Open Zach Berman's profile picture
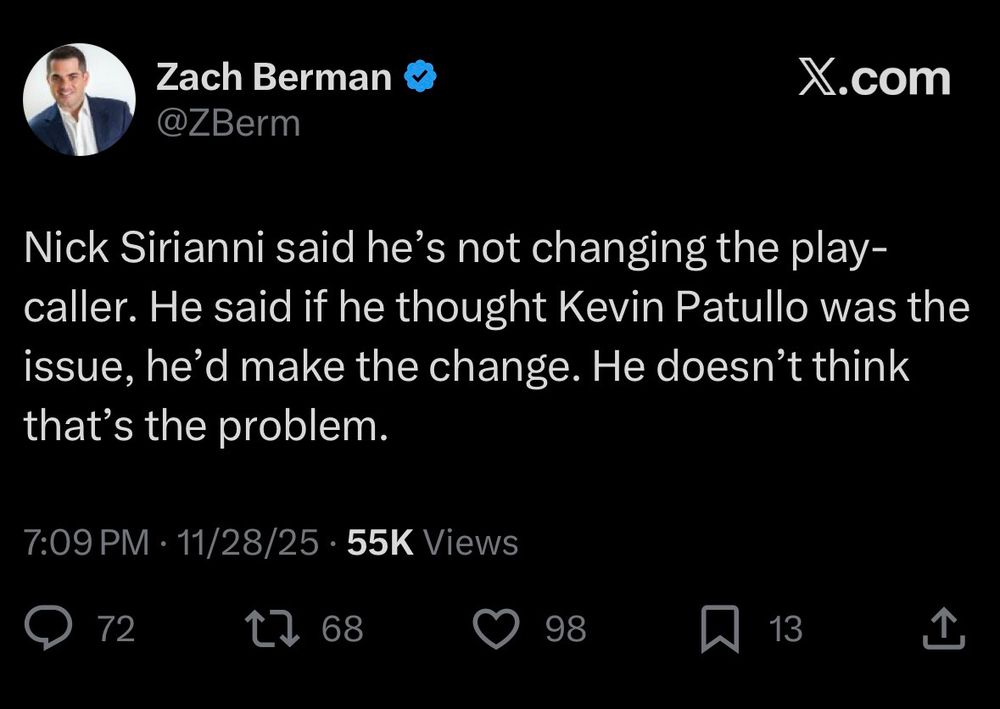This screenshot has height=709, width=1000. click(x=79, y=99)
